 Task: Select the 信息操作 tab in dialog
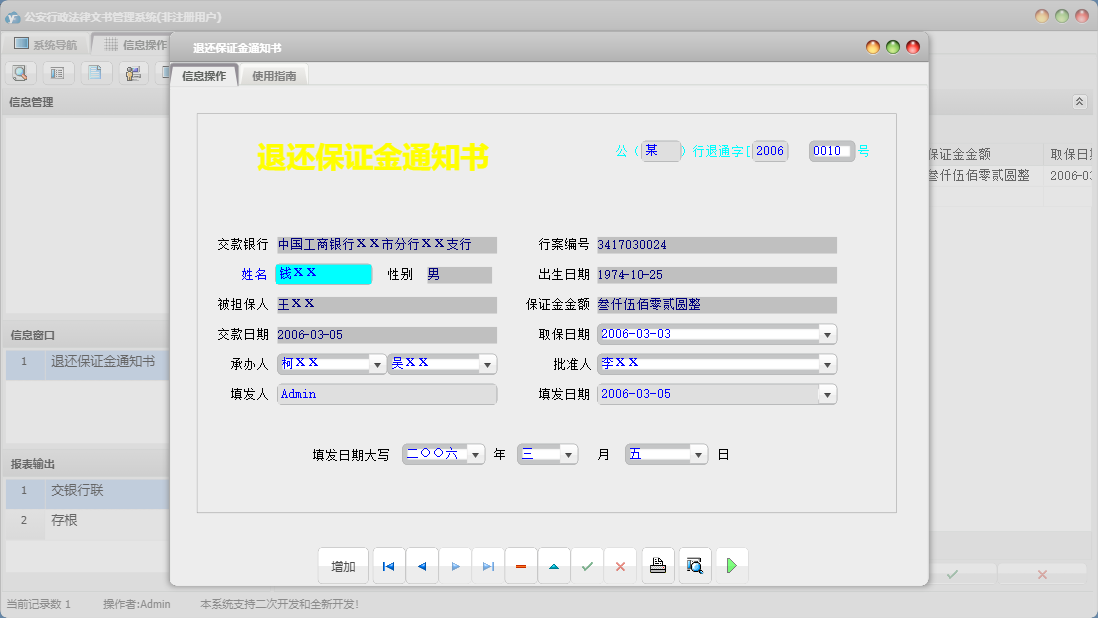[204, 76]
